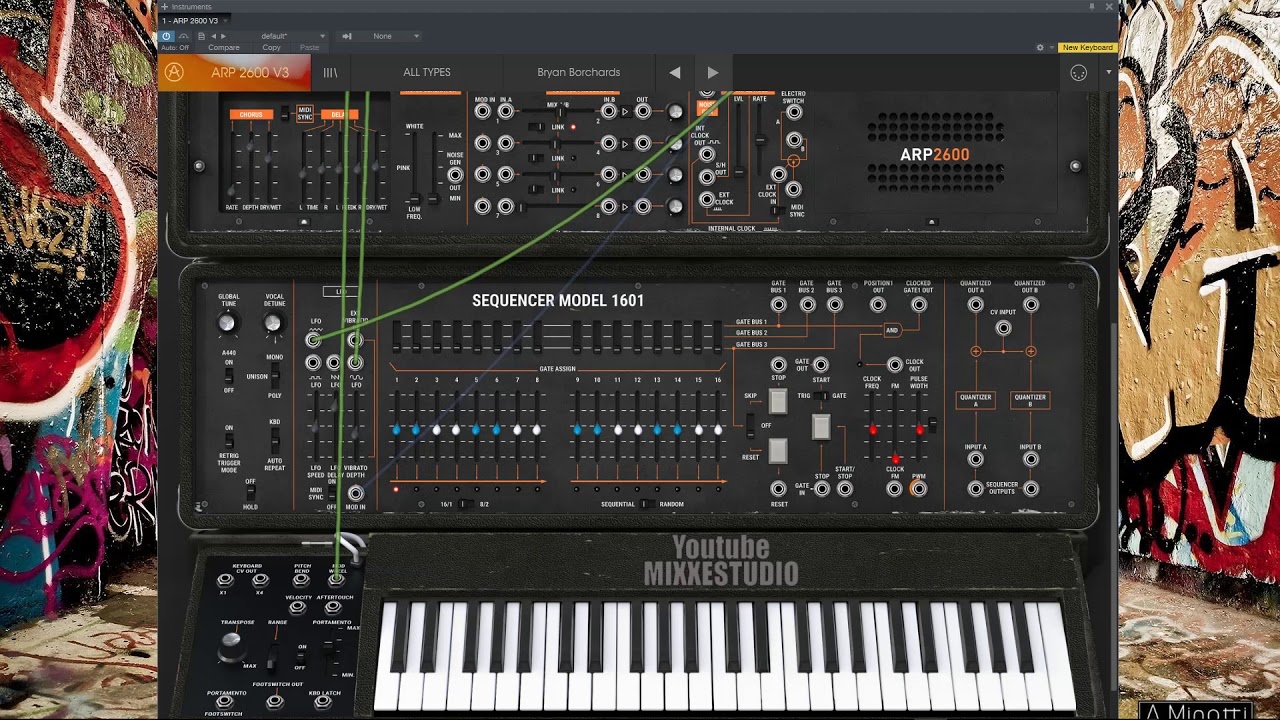Turn the Global Tune knob
The height and width of the screenshot is (720, 1280).
[227, 323]
